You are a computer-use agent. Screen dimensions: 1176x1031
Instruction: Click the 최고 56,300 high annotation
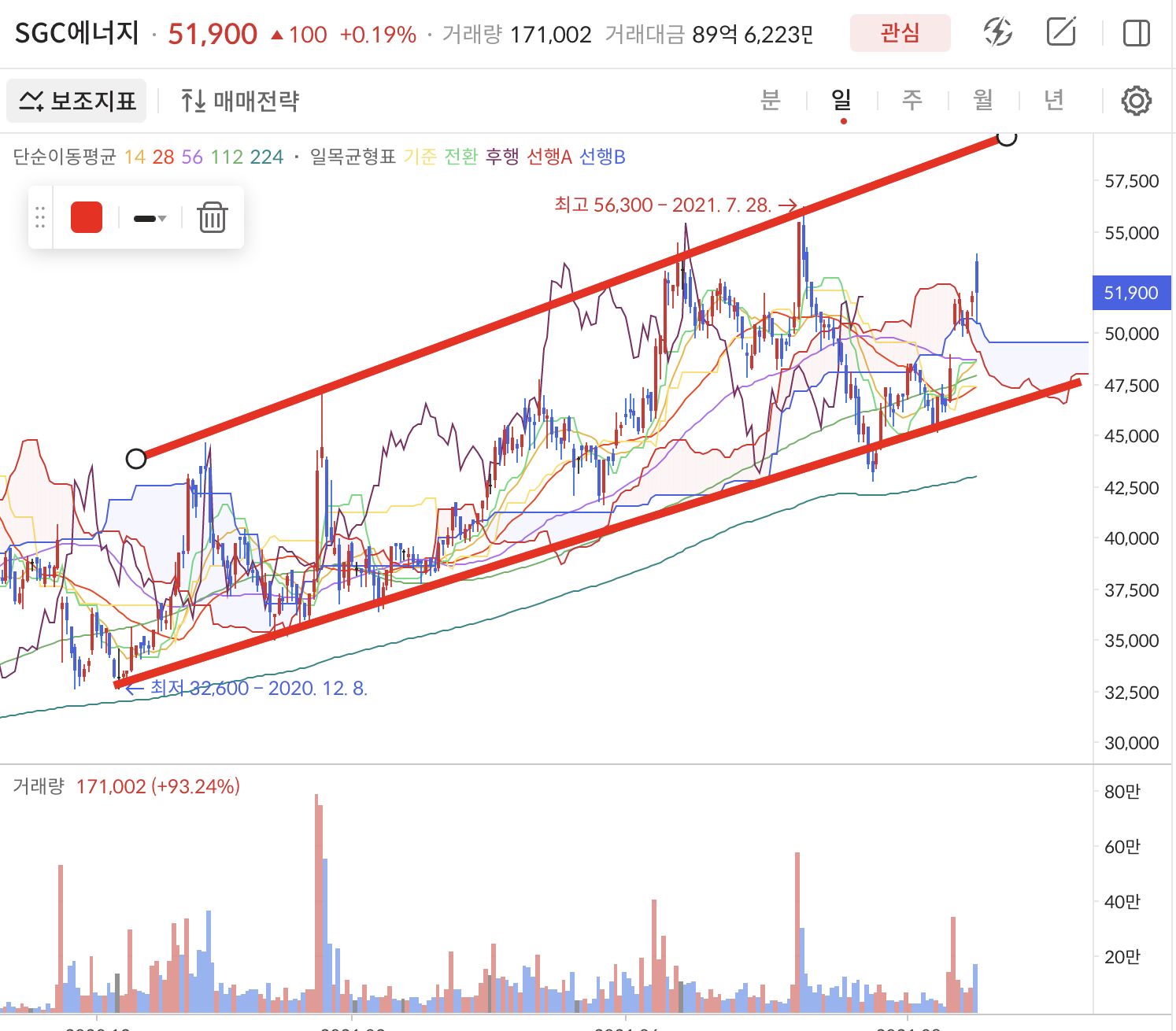coord(675,205)
